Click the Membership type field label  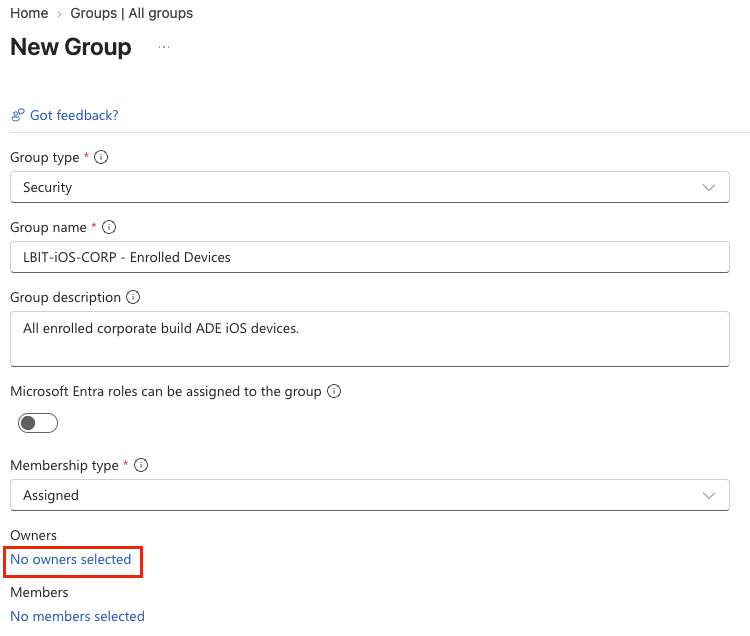pyautogui.click(x=65, y=465)
